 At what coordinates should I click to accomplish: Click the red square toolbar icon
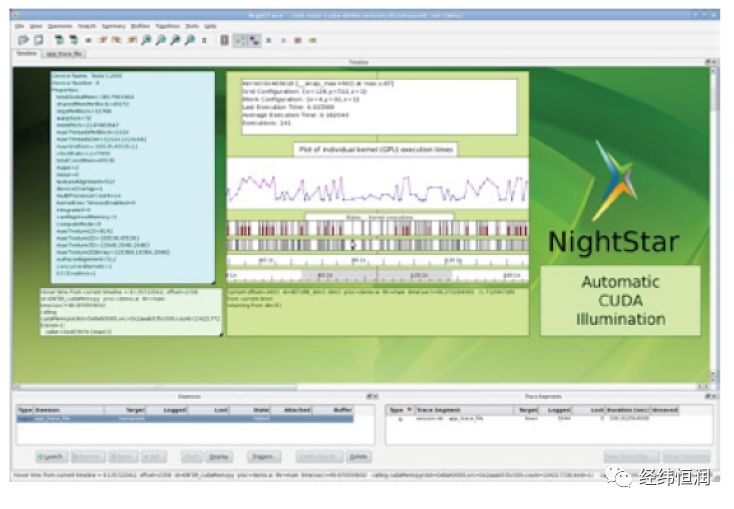[x=298, y=41]
